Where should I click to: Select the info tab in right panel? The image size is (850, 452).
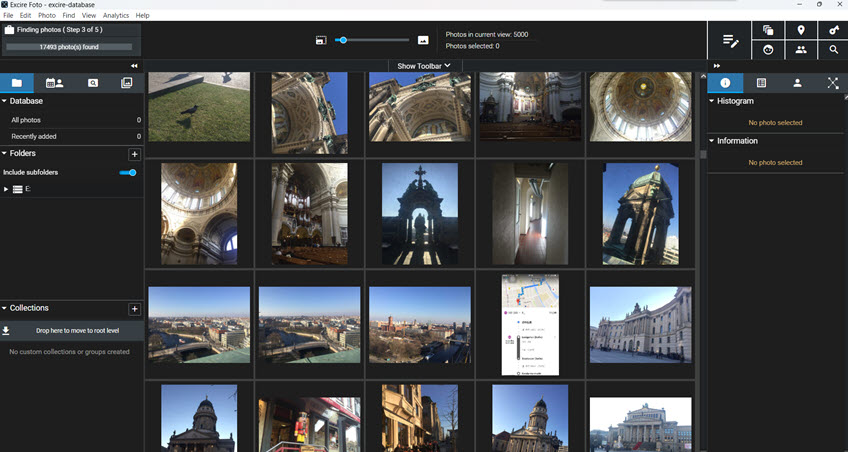(x=725, y=83)
